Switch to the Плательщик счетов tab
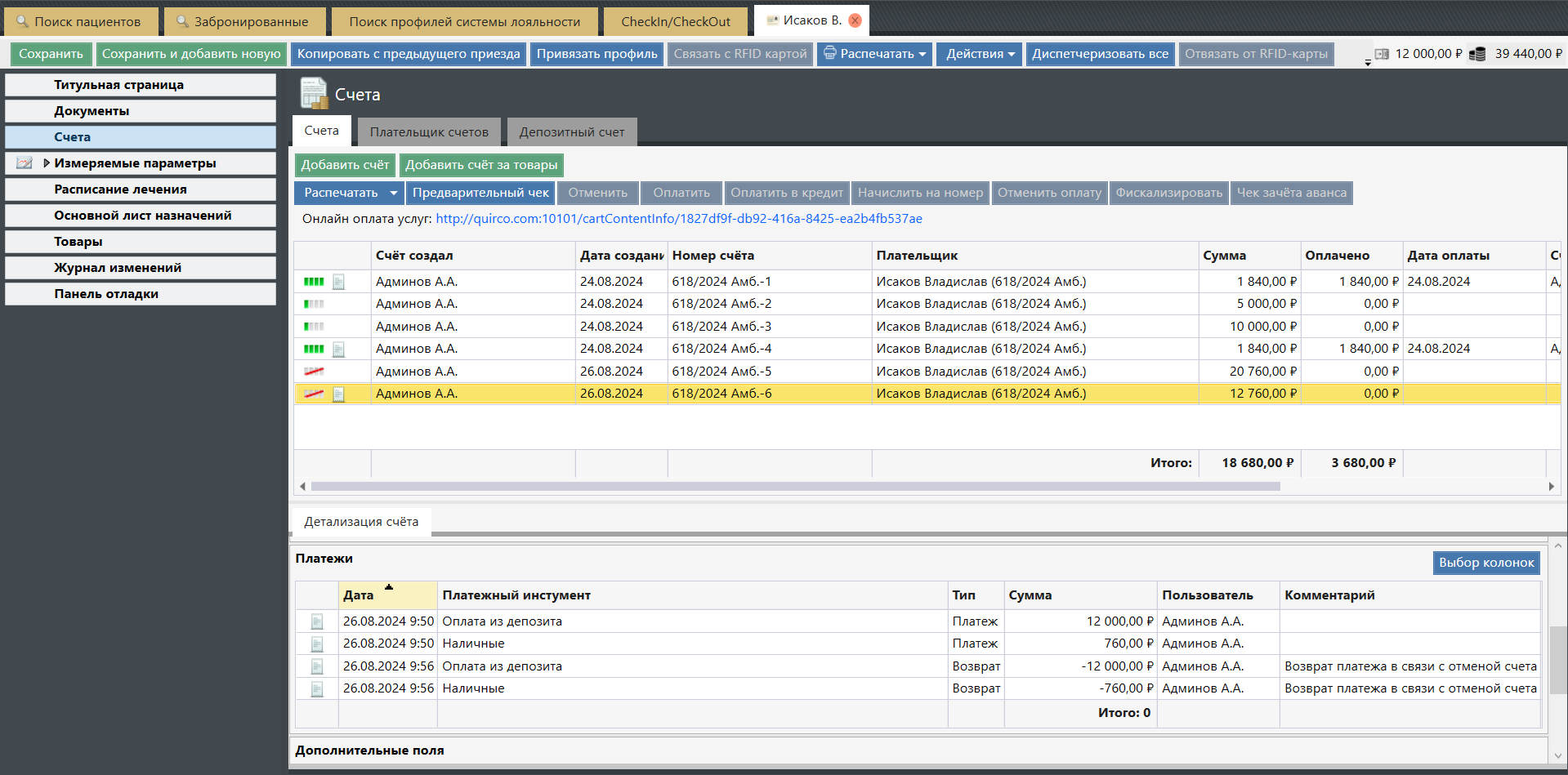Viewport: 1568px width, 775px height. tap(429, 131)
